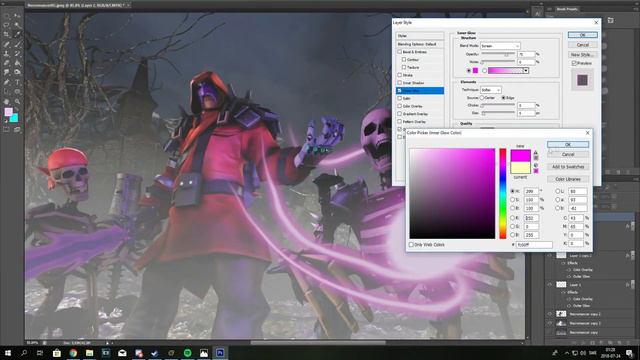Change screen mode icon in toolbox
The width and height of the screenshot is (640, 360).
(x=17, y=129)
